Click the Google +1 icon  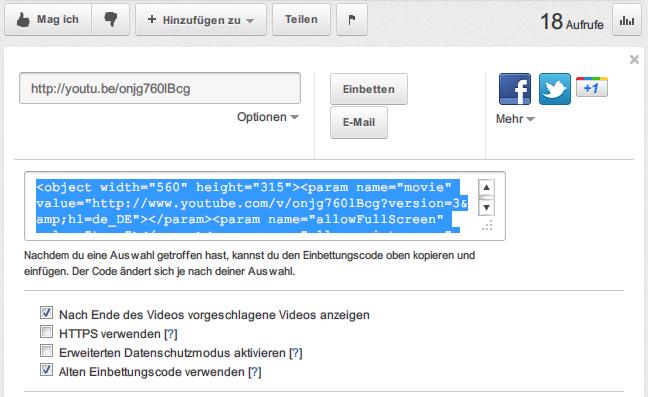592,87
